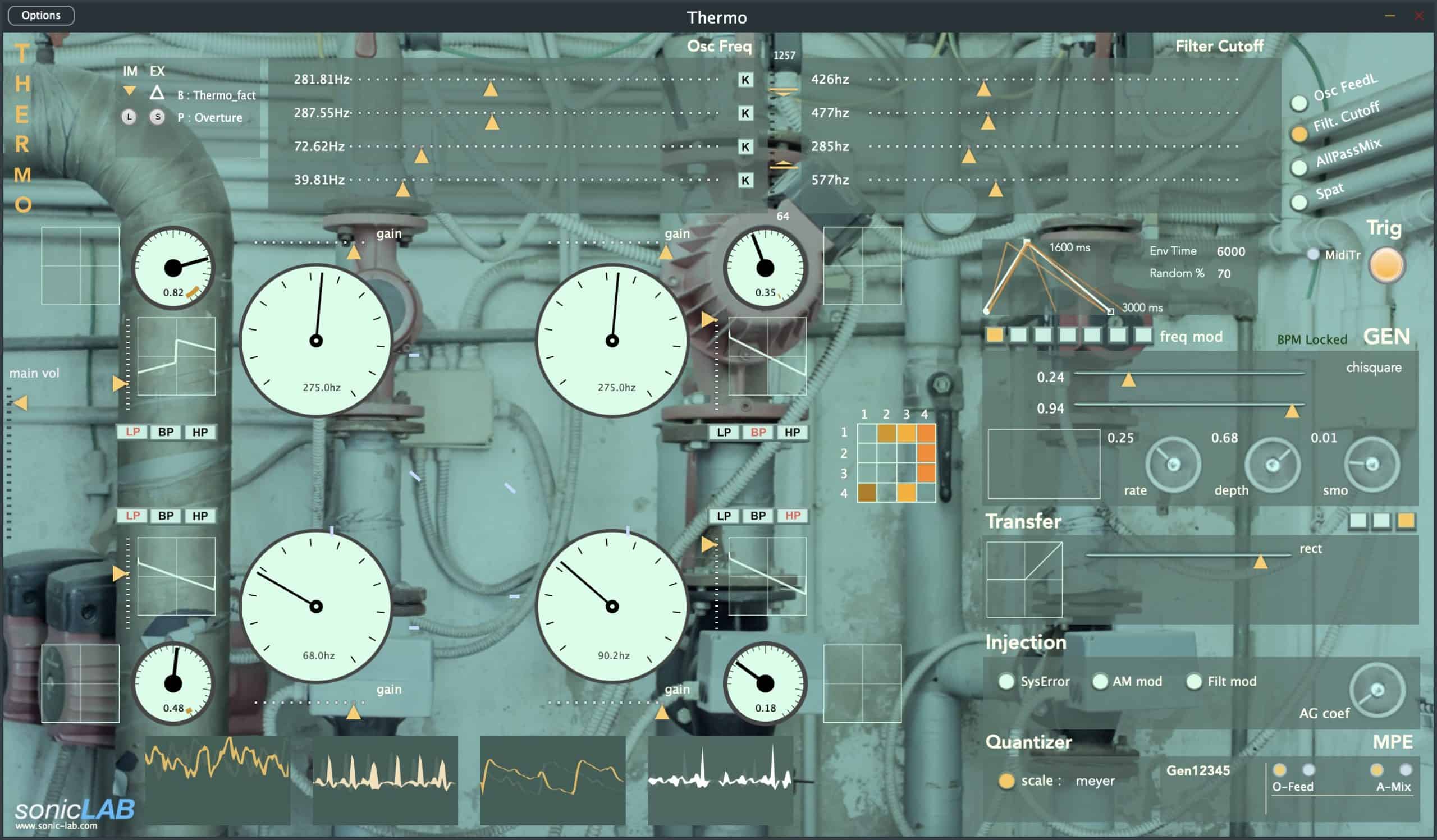Image resolution: width=1437 pixels, height=840 pixels.
Task: Click the S save preset button
Action: click(157, 117)
